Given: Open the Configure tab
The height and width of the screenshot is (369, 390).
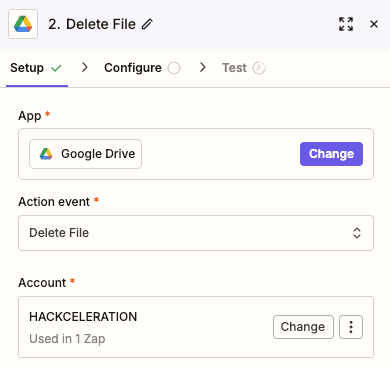Looking at the screenshot, I should coord(142,68).
